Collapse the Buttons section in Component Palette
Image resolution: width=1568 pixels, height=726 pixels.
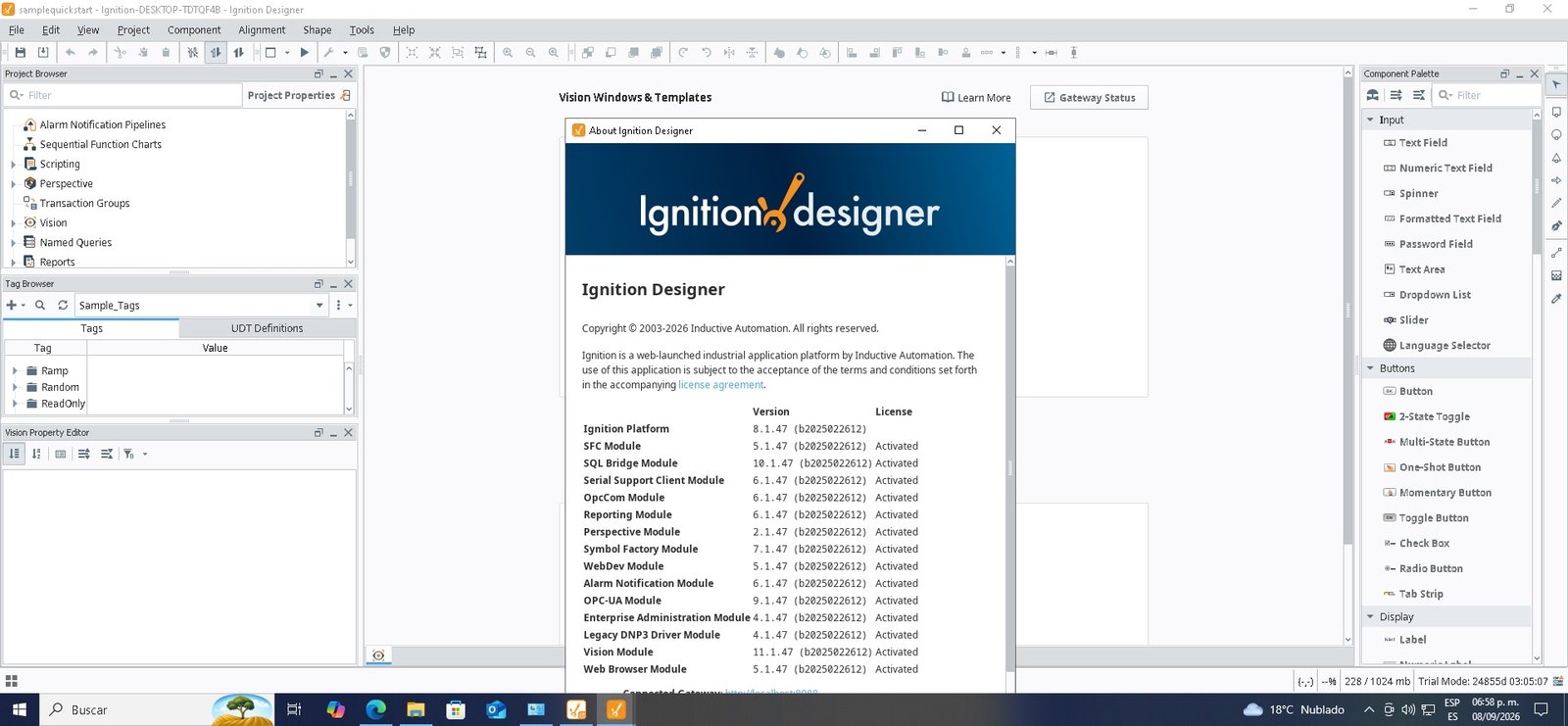coord(1370,368)
